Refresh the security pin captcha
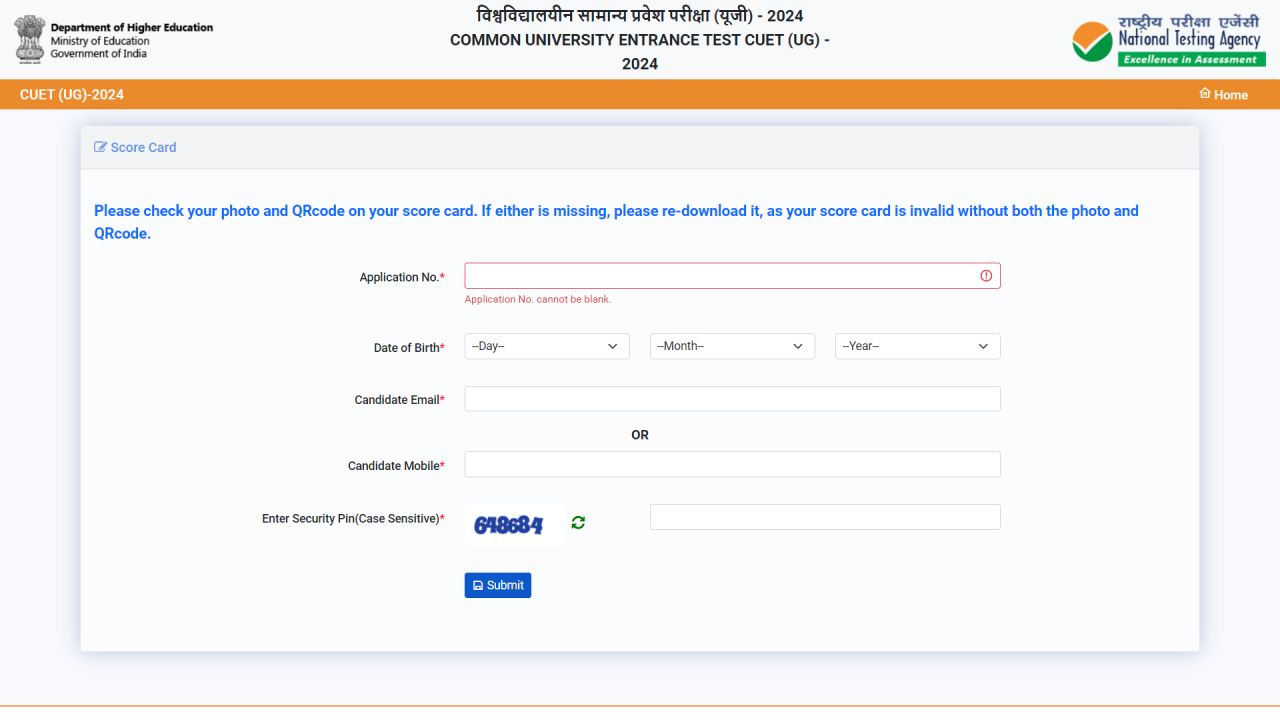The height and width of the screenshot is (720, 1280). coord(578,522)
